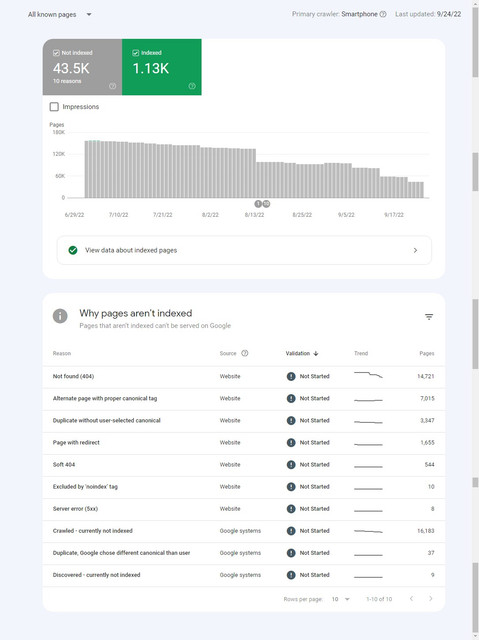The height and width of the screenshot is (640, 479).
Task: Open Excluded by 'noindex' tag row
Action: point(244,487)
